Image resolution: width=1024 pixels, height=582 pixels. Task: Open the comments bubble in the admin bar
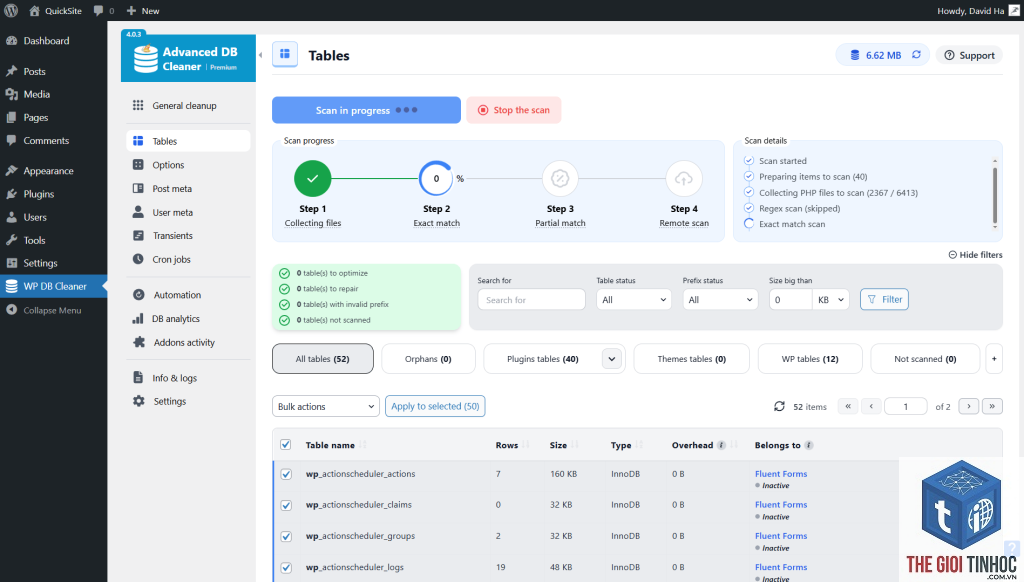tap(99, 10)
